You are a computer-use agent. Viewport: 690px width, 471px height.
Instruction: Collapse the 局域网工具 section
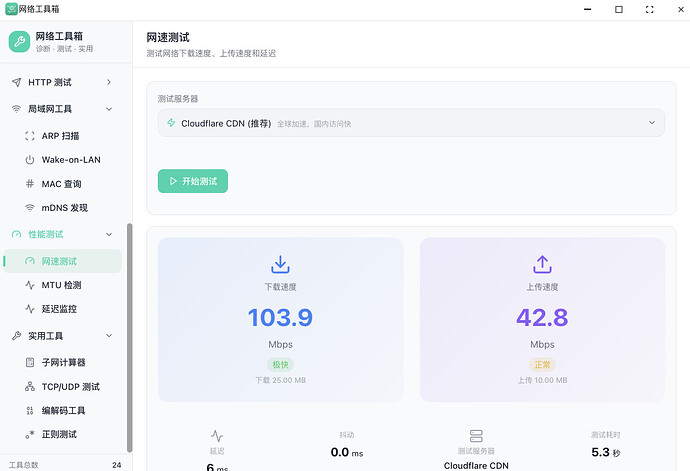click(x=108, y=109)
